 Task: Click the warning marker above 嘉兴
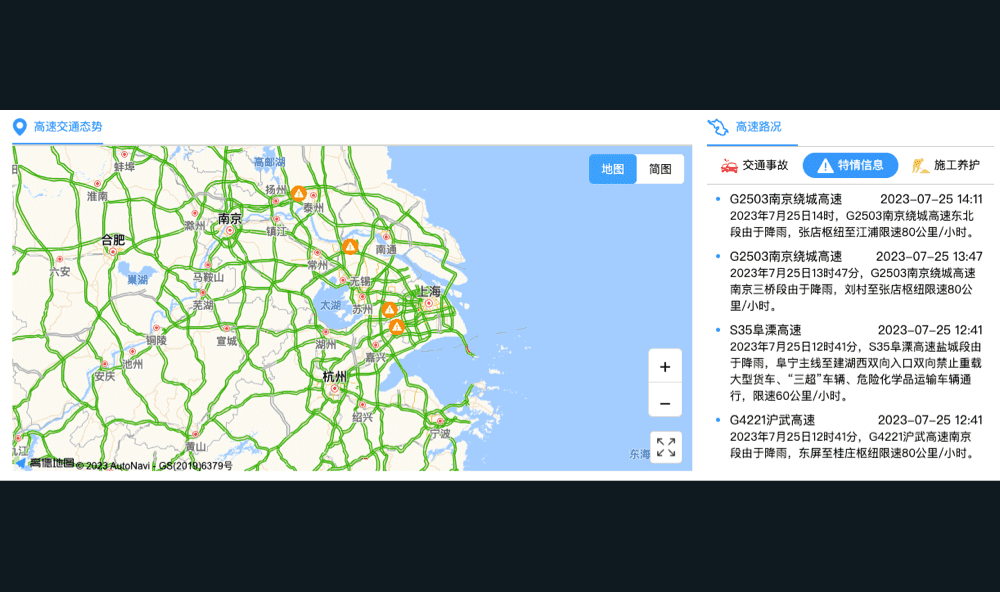(397, 327)
